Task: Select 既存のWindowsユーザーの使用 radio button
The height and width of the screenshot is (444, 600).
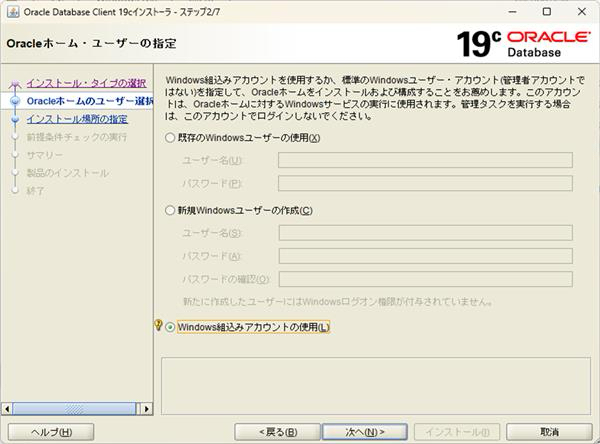Action: pos(170,137)
